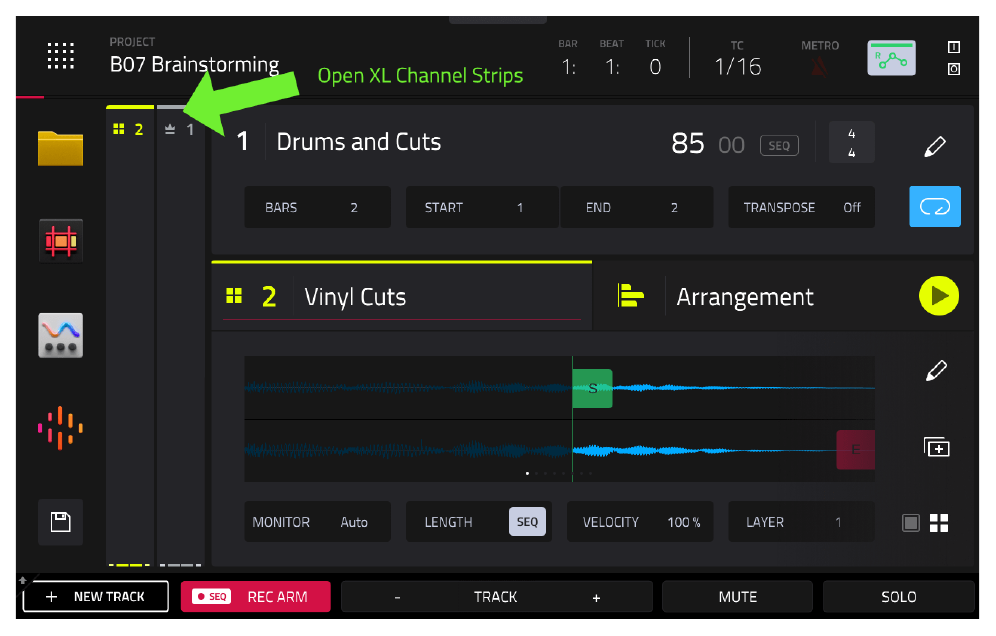Screen dimensions: 996x636
Task: Open the green automation icon
Action: [891, 58]
